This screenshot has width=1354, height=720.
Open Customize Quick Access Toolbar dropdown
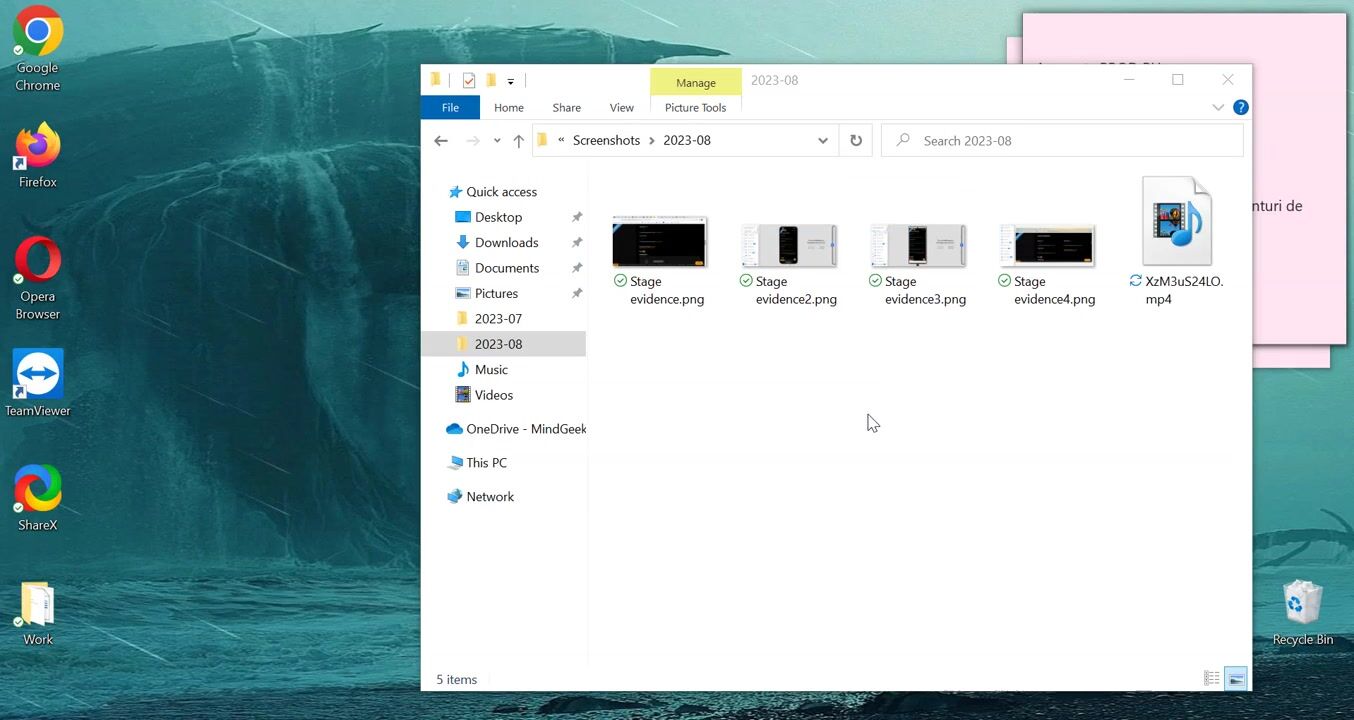510,81
